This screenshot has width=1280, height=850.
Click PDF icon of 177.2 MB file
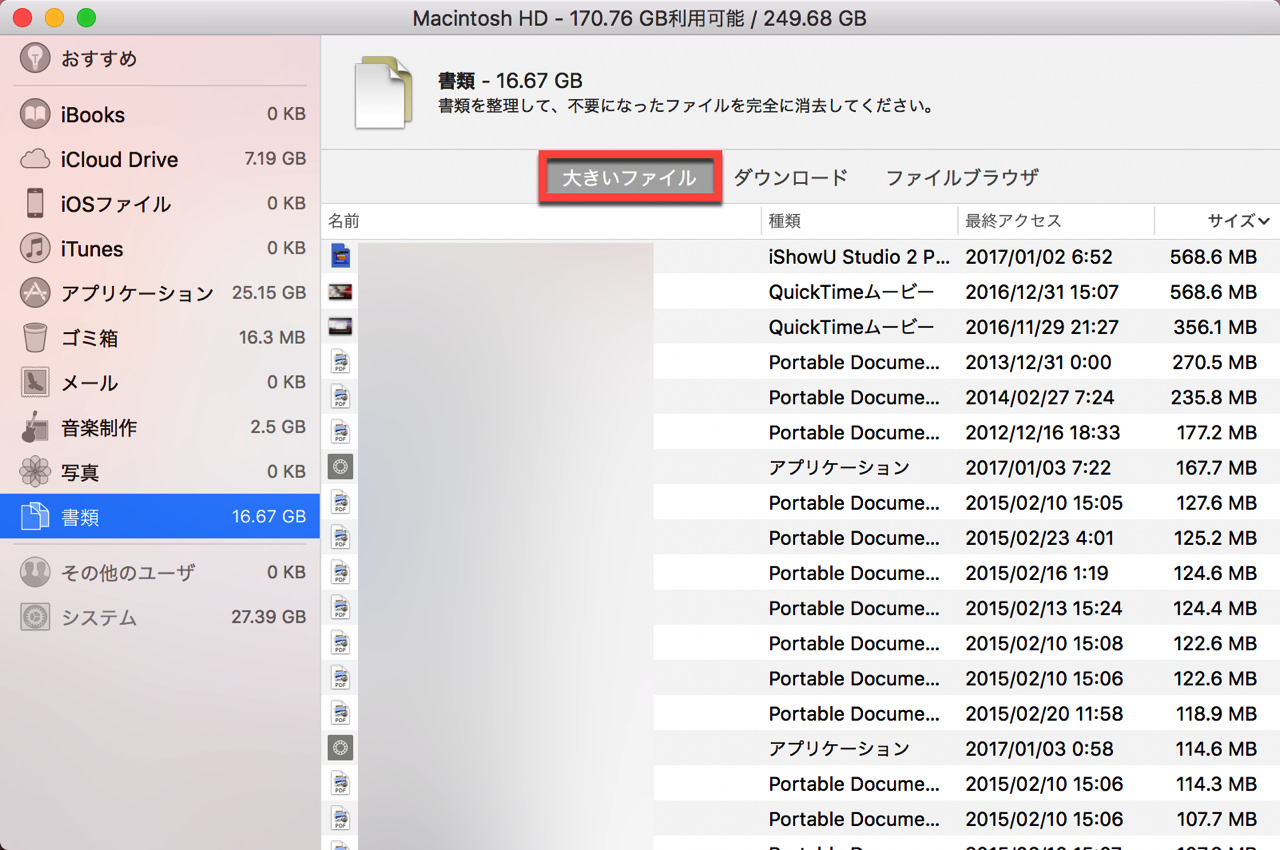tap(340, 432)
